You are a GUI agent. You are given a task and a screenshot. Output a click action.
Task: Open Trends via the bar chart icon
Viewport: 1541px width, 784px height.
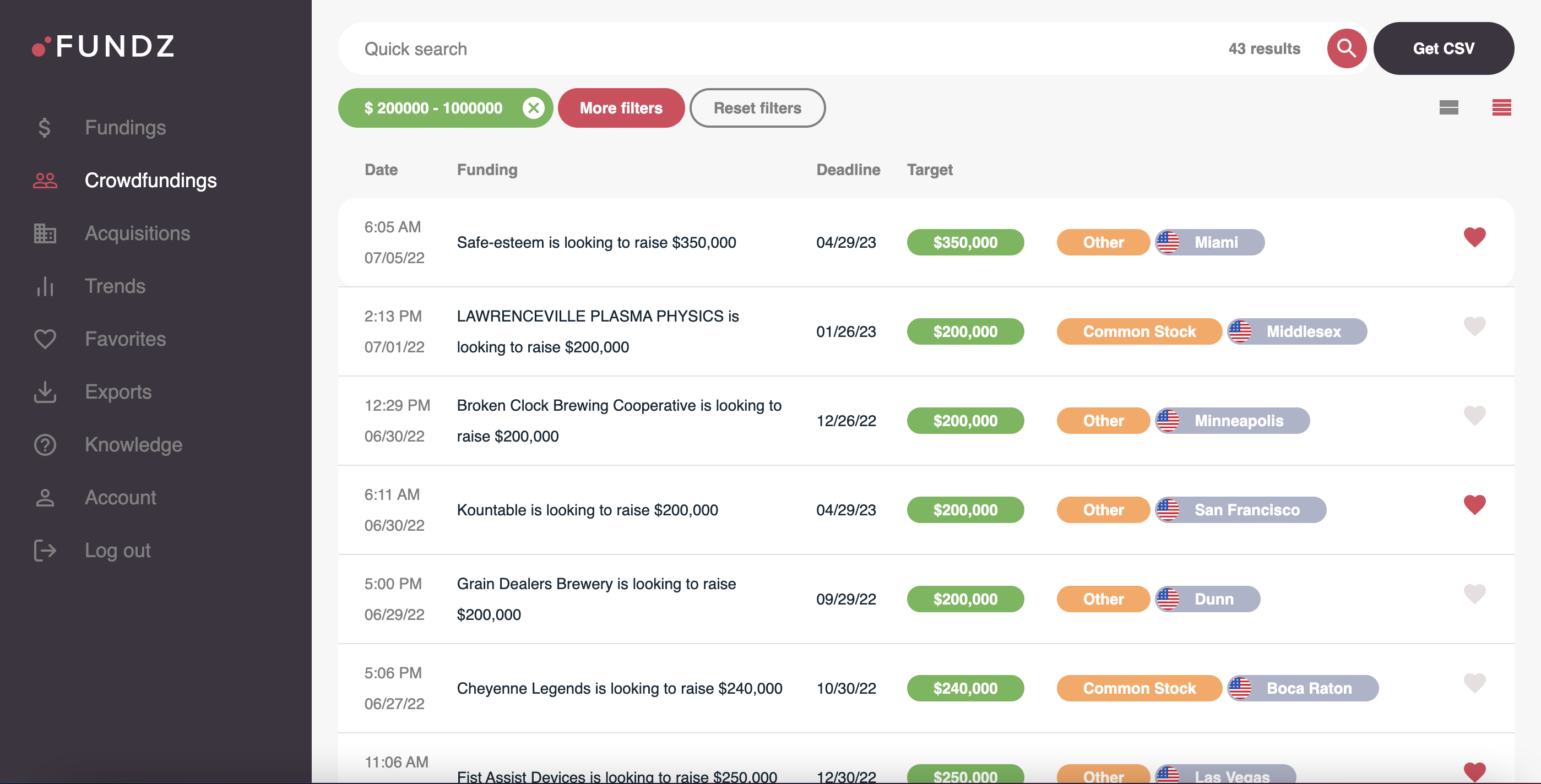point(44,286)
